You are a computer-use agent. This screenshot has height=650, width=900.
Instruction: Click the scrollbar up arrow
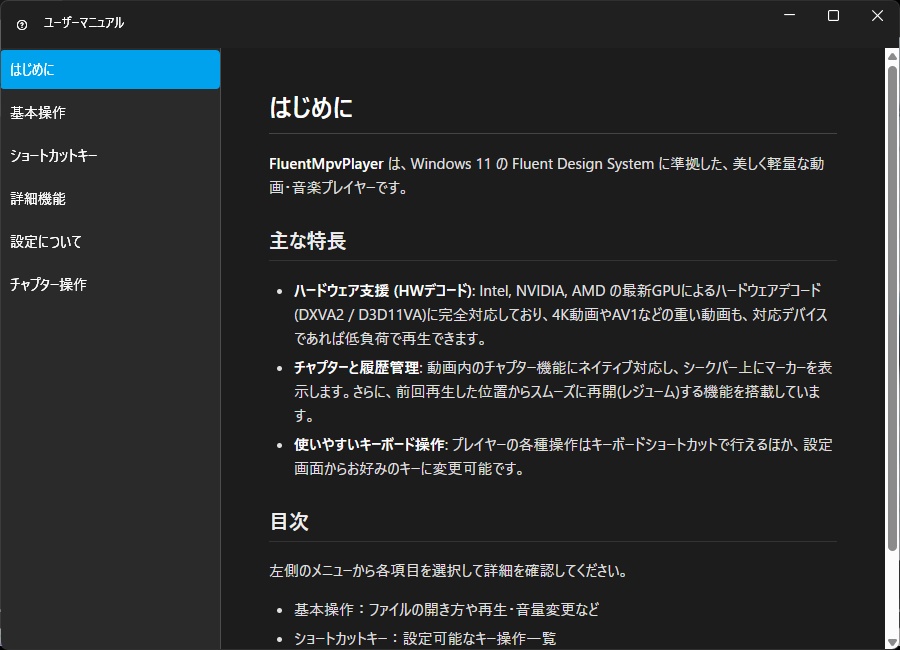tap(891, 56)
